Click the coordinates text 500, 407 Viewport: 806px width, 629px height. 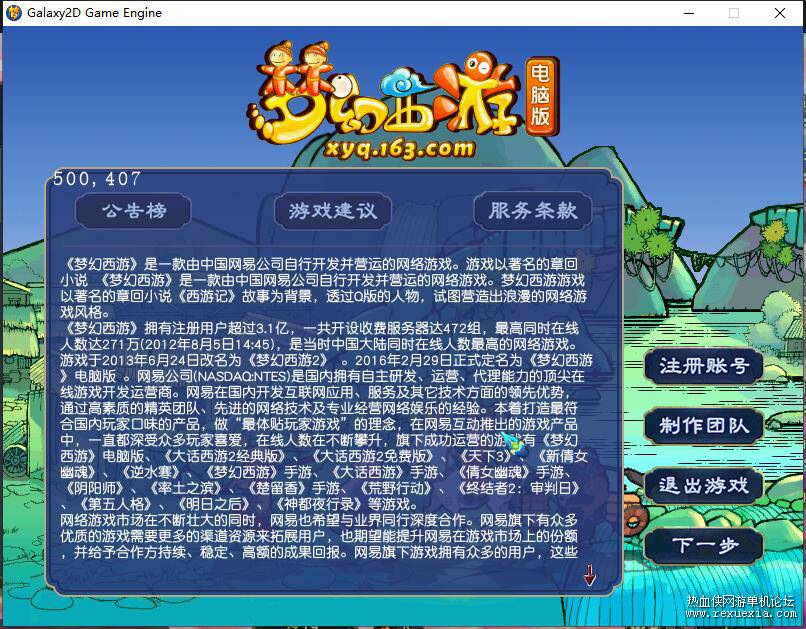coord(97,179)
